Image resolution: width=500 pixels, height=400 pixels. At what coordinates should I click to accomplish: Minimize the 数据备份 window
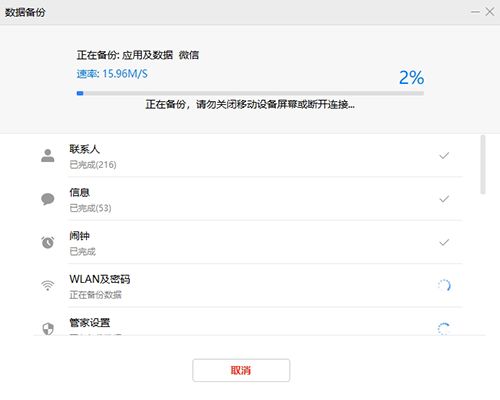475,12
